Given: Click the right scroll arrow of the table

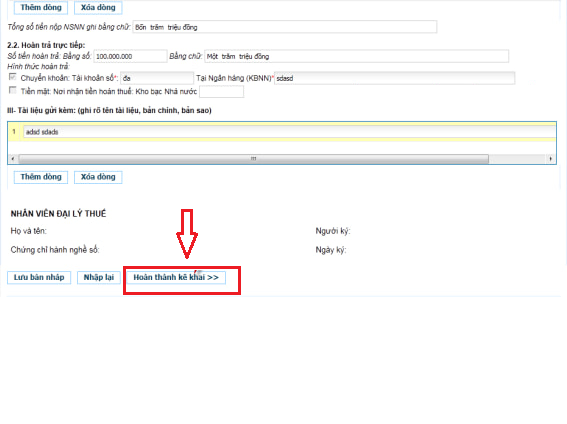Looking at the screenshot, I should click(551, 159).
